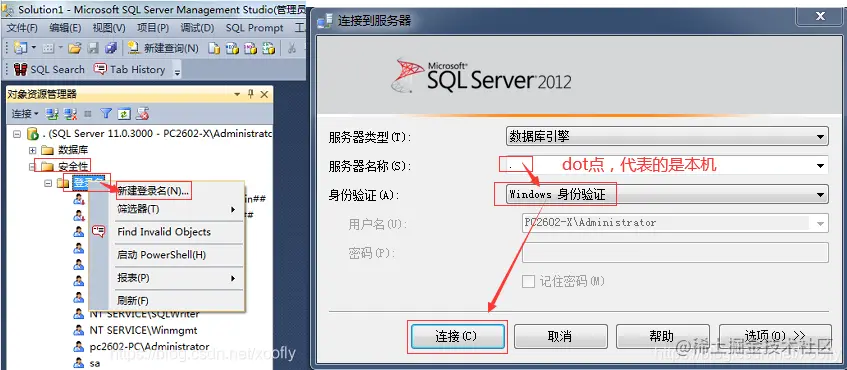
Task: Open the 服务器名称 dropdown arrow
Action: pyautogui.click(x=821, y=166)
